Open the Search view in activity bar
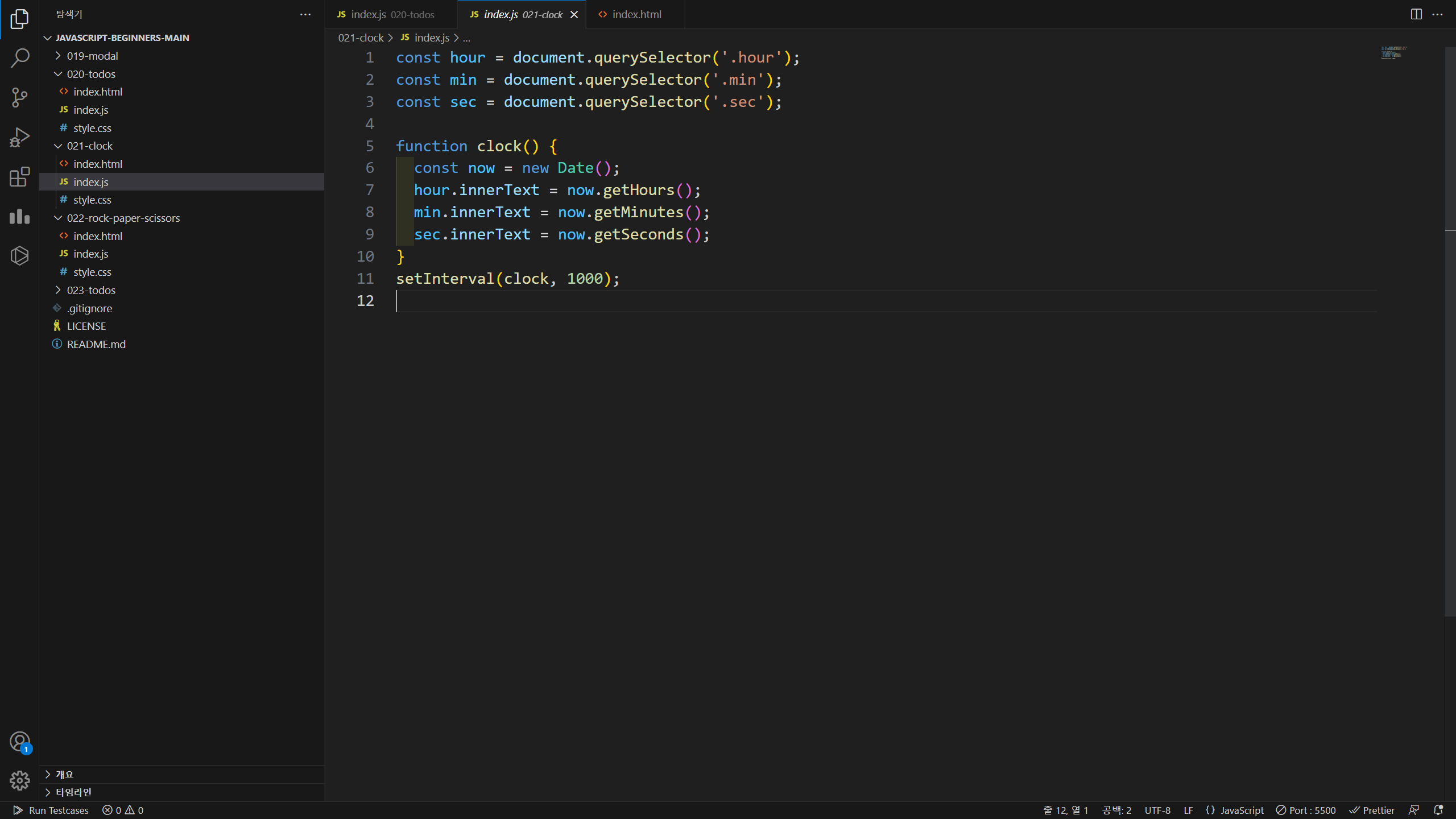The width and height of the screenshot is (1456, 819). coord(19,58)
